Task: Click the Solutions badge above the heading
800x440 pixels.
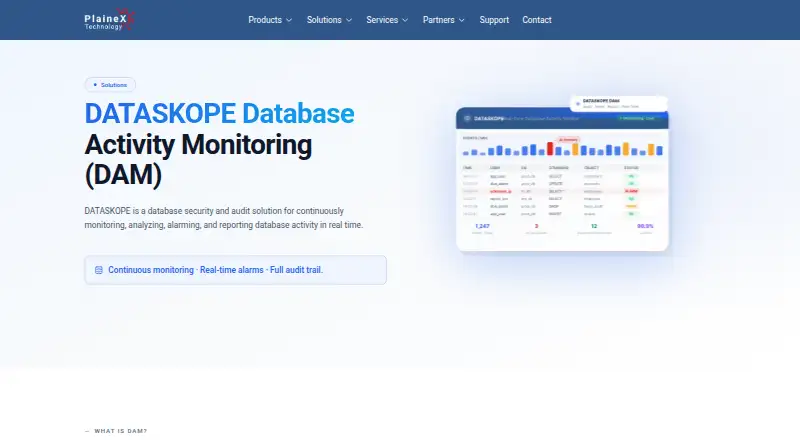Action: click(110, 85)
